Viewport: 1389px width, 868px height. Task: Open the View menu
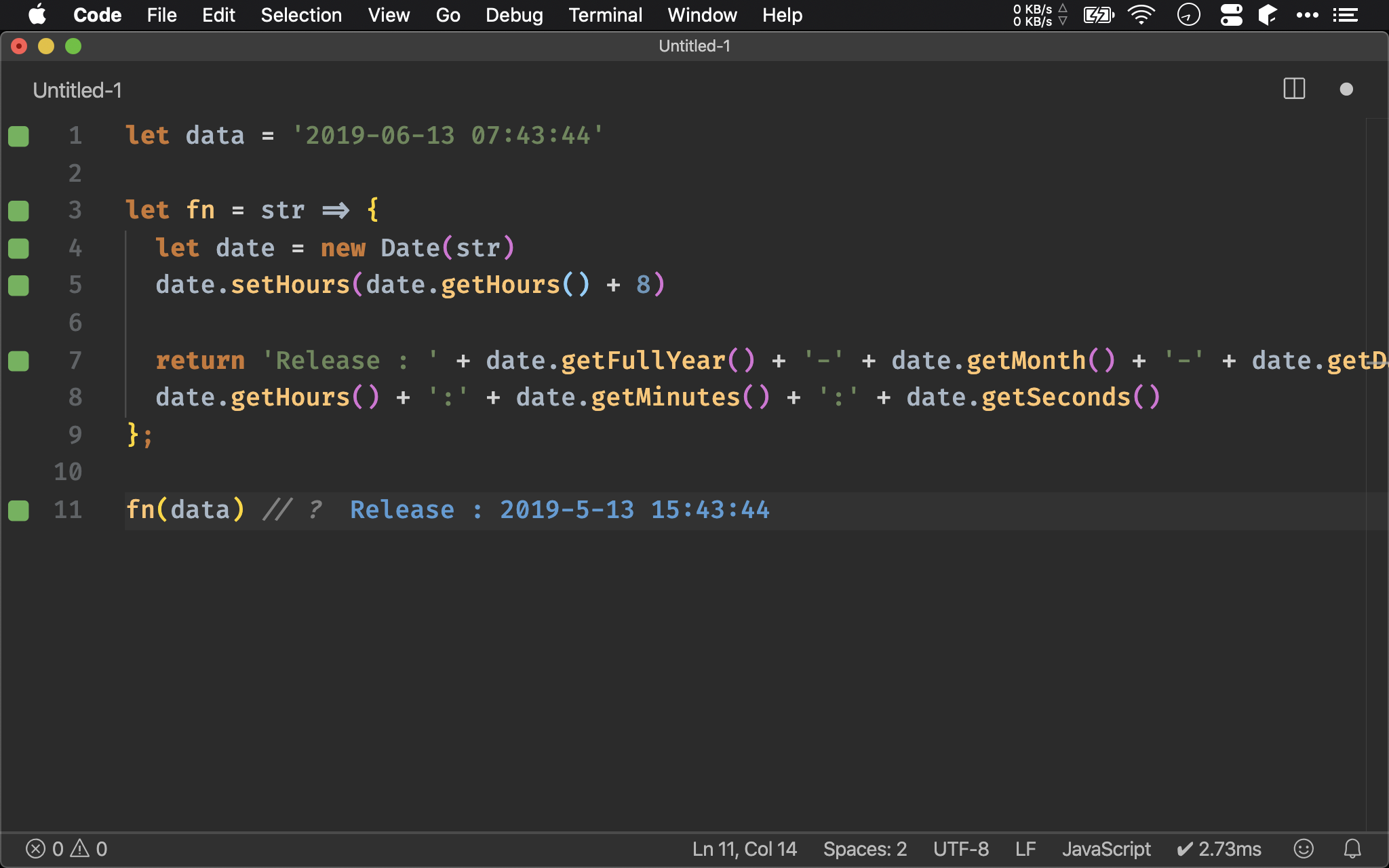[x=389, y=15]
